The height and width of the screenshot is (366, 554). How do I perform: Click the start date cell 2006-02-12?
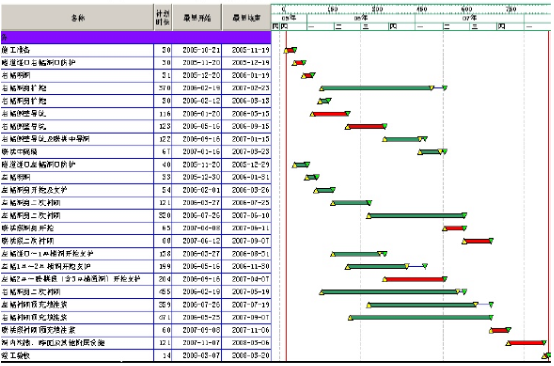(197, 101)
